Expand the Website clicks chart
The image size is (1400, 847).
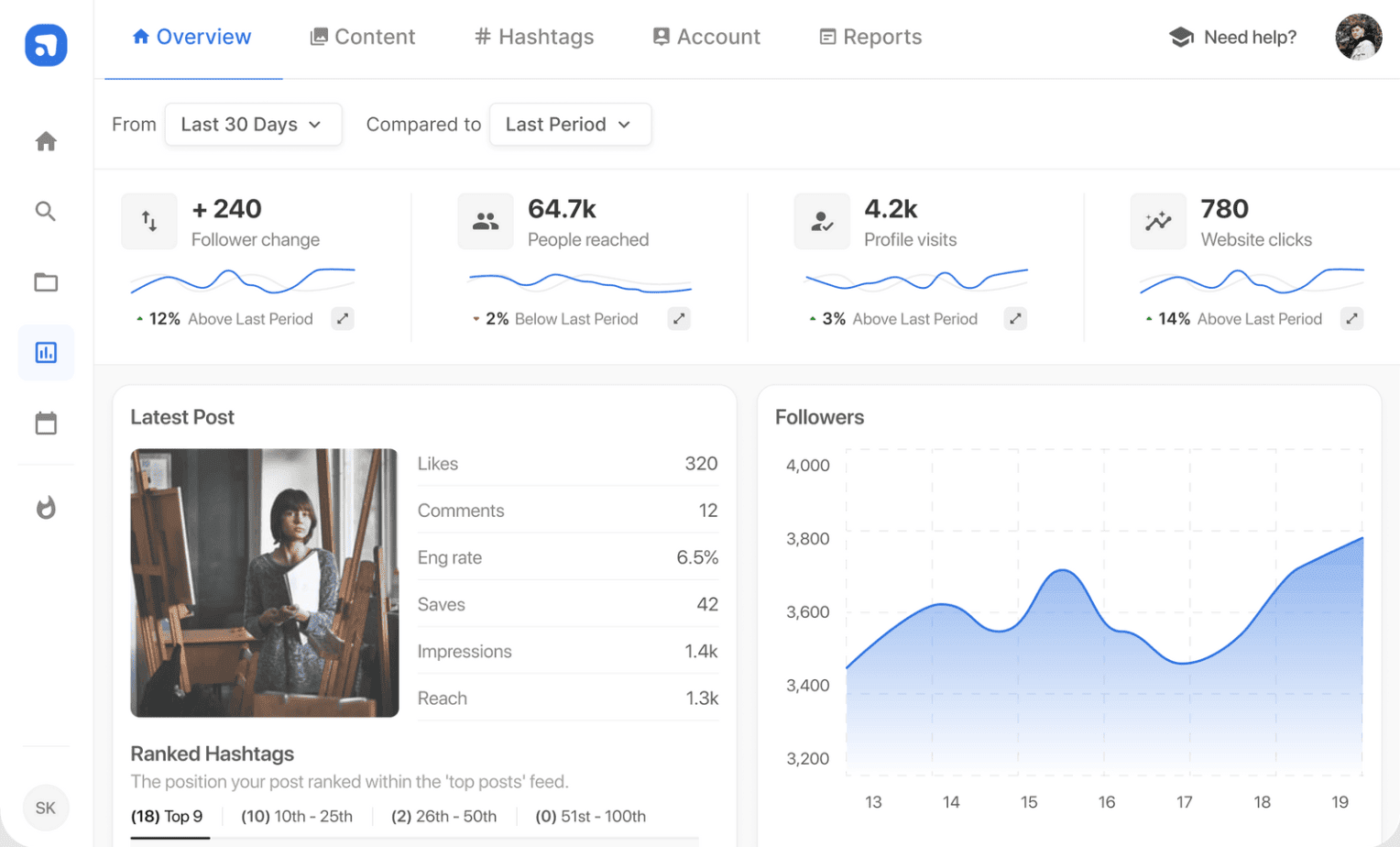point(1351,319)
